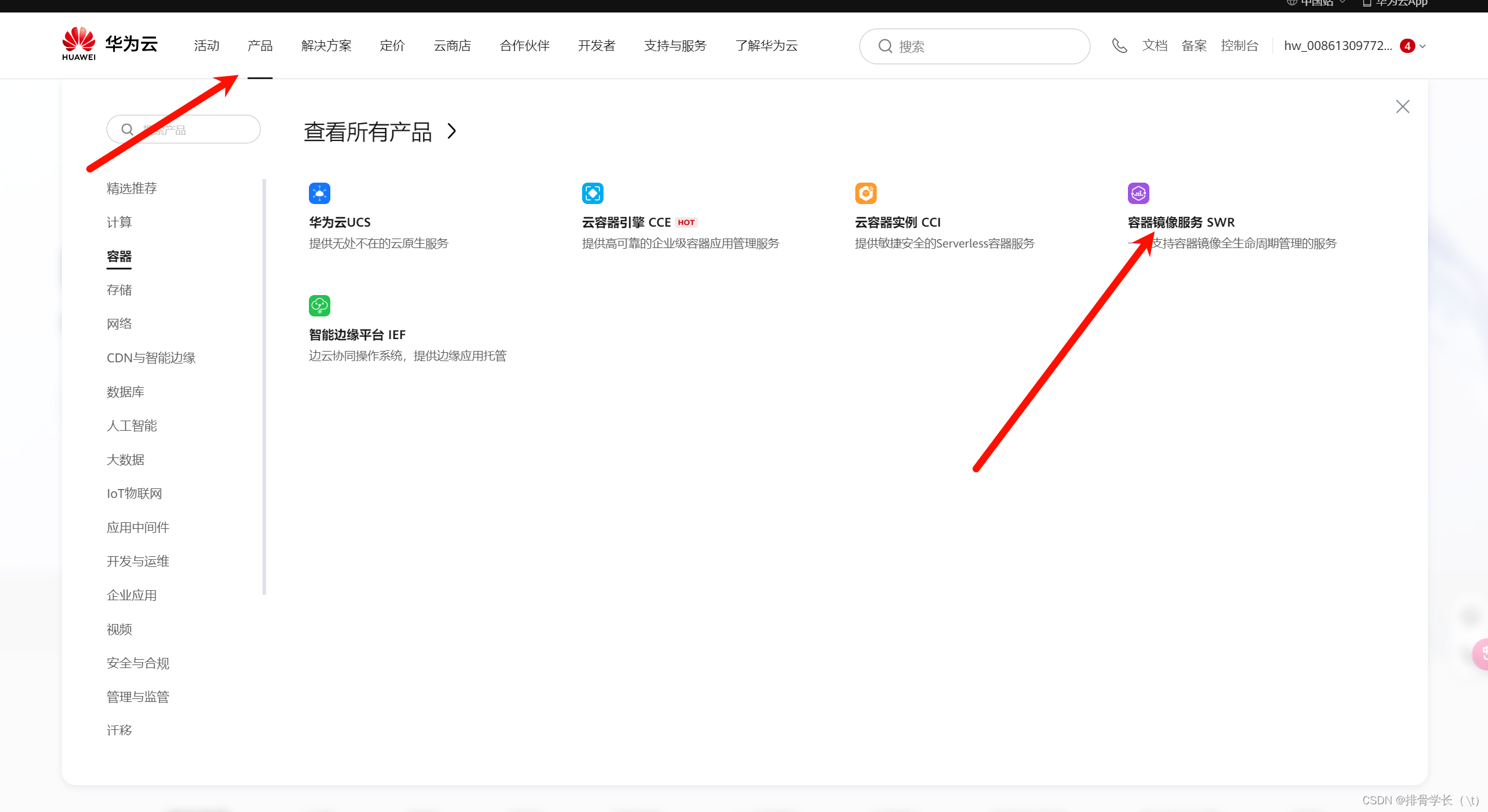
Task: Focus the product search input field
Action: point(183,129)
